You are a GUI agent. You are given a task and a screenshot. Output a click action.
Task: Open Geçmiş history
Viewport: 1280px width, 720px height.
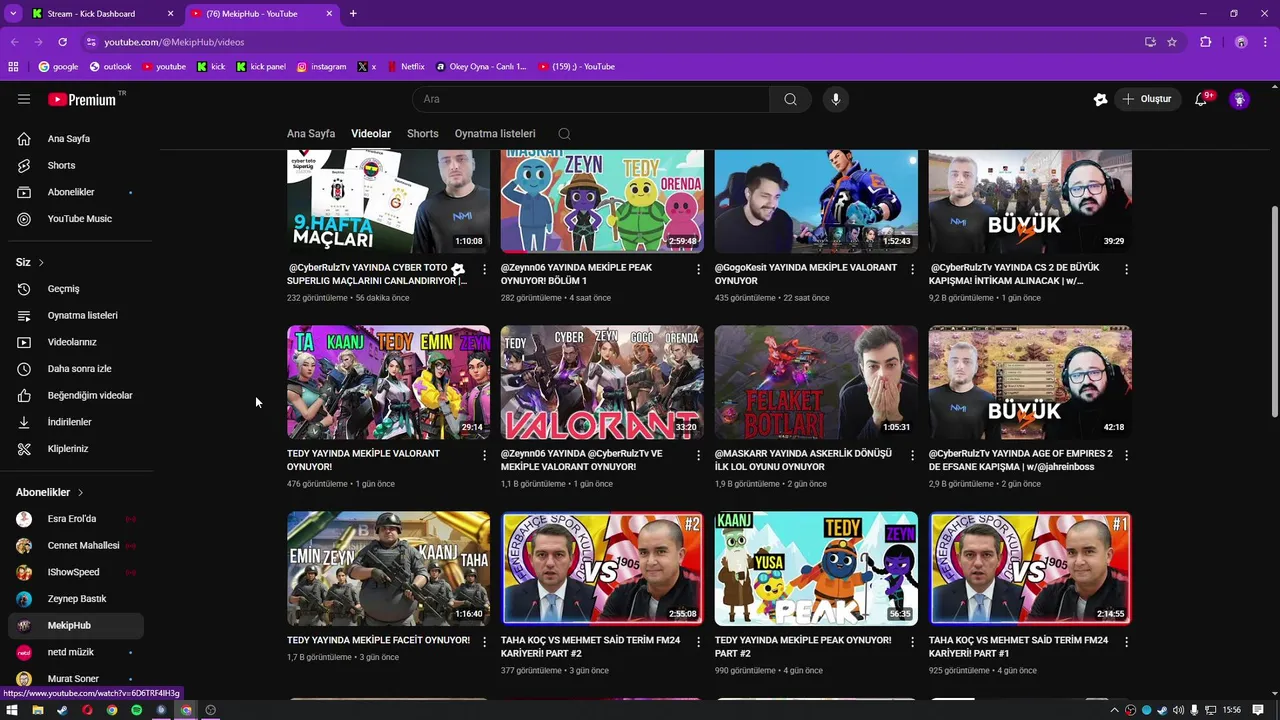pyautogui.click(x=76, y=289)
